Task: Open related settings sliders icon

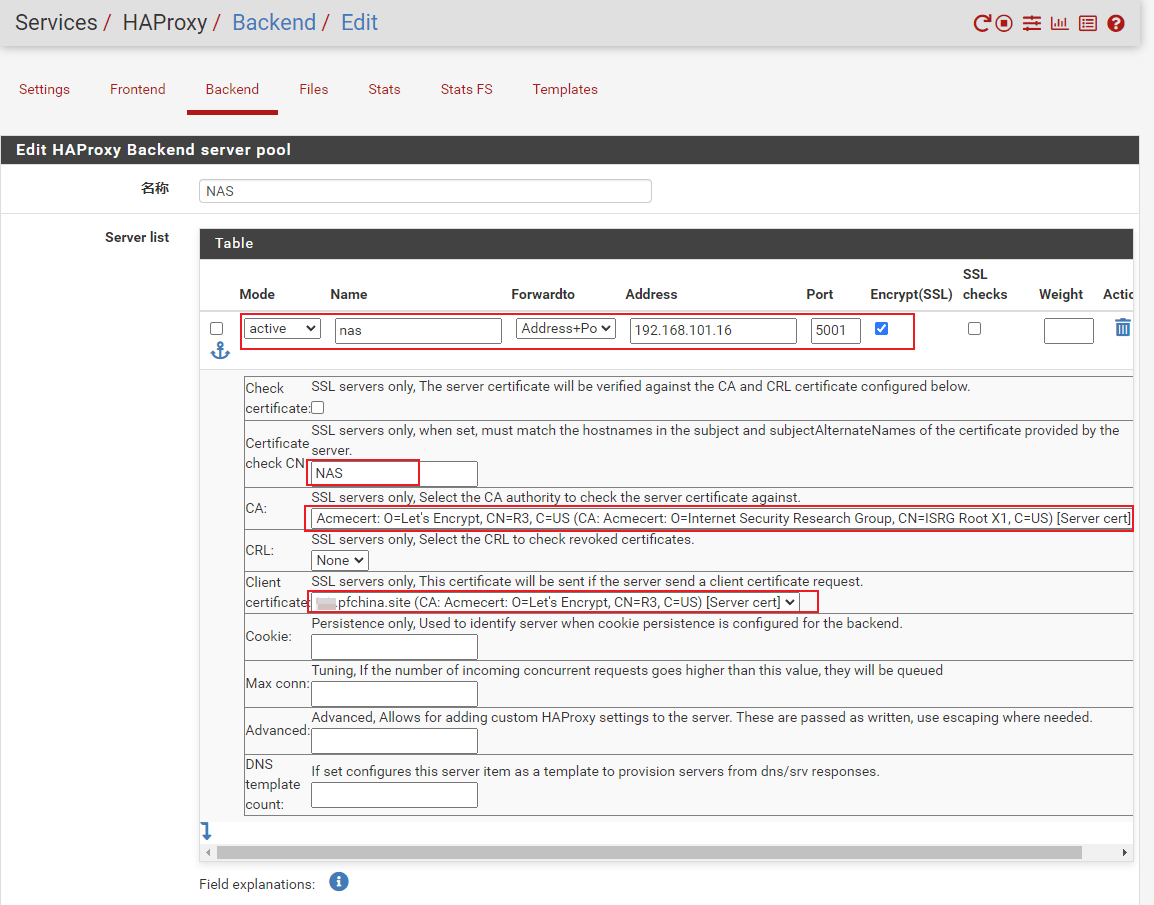Action: tap(1032, 23)
